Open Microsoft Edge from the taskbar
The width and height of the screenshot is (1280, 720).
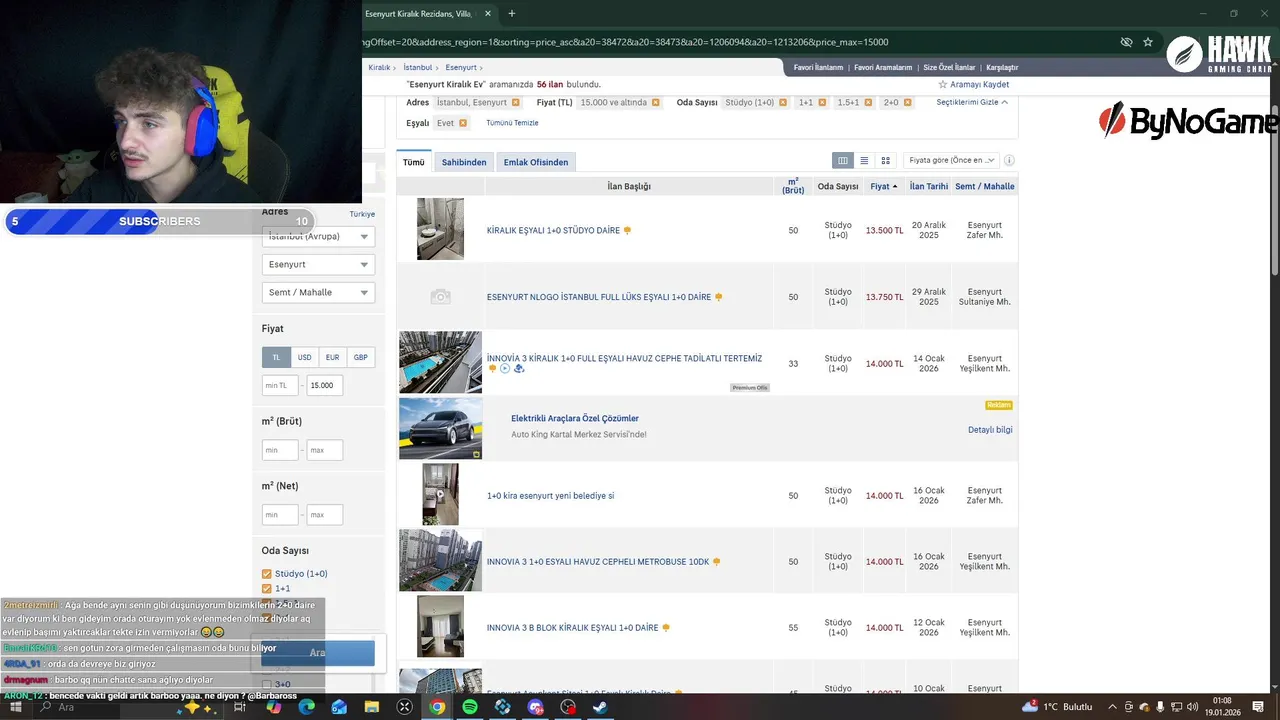(x=307, y=707)
